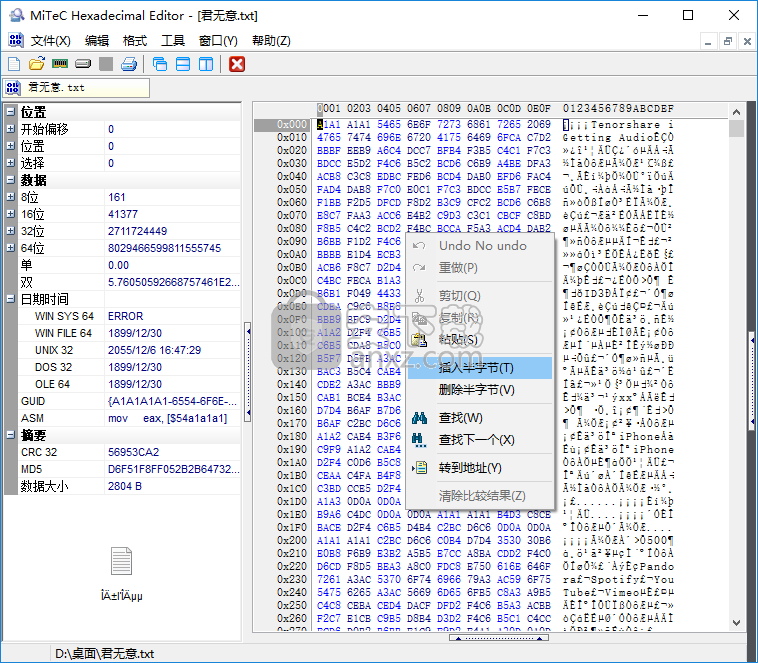Open the 文件(X) menu

point(50,41)
